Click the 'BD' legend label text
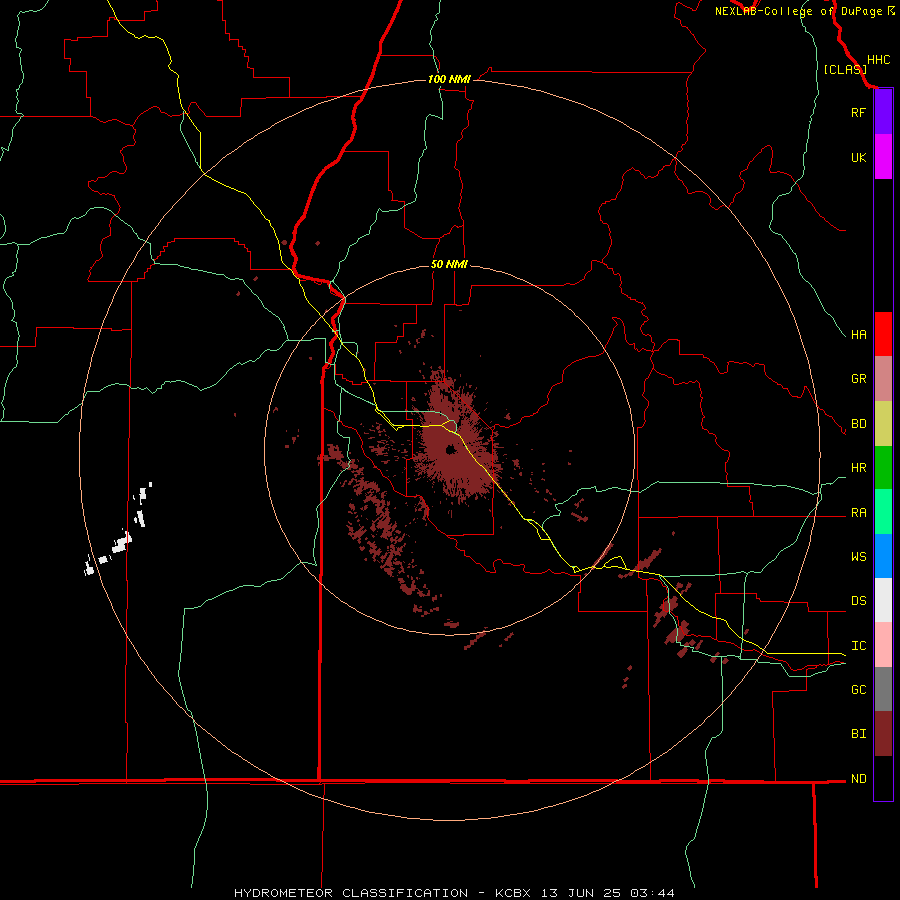The image size is (900, 900). click(858, 424)
